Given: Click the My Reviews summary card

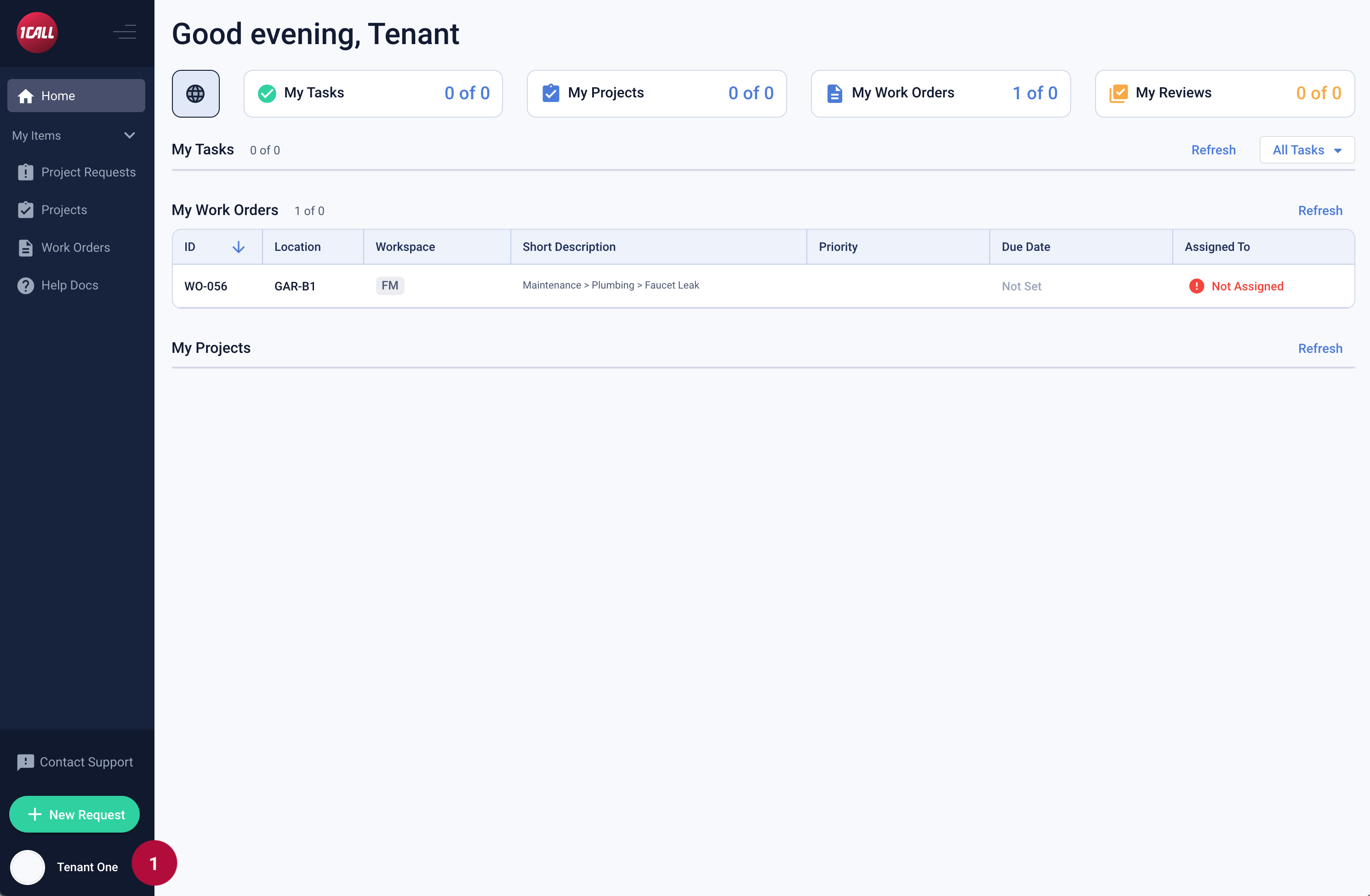Looking at the screenshot, I should tap(1224, 94).
